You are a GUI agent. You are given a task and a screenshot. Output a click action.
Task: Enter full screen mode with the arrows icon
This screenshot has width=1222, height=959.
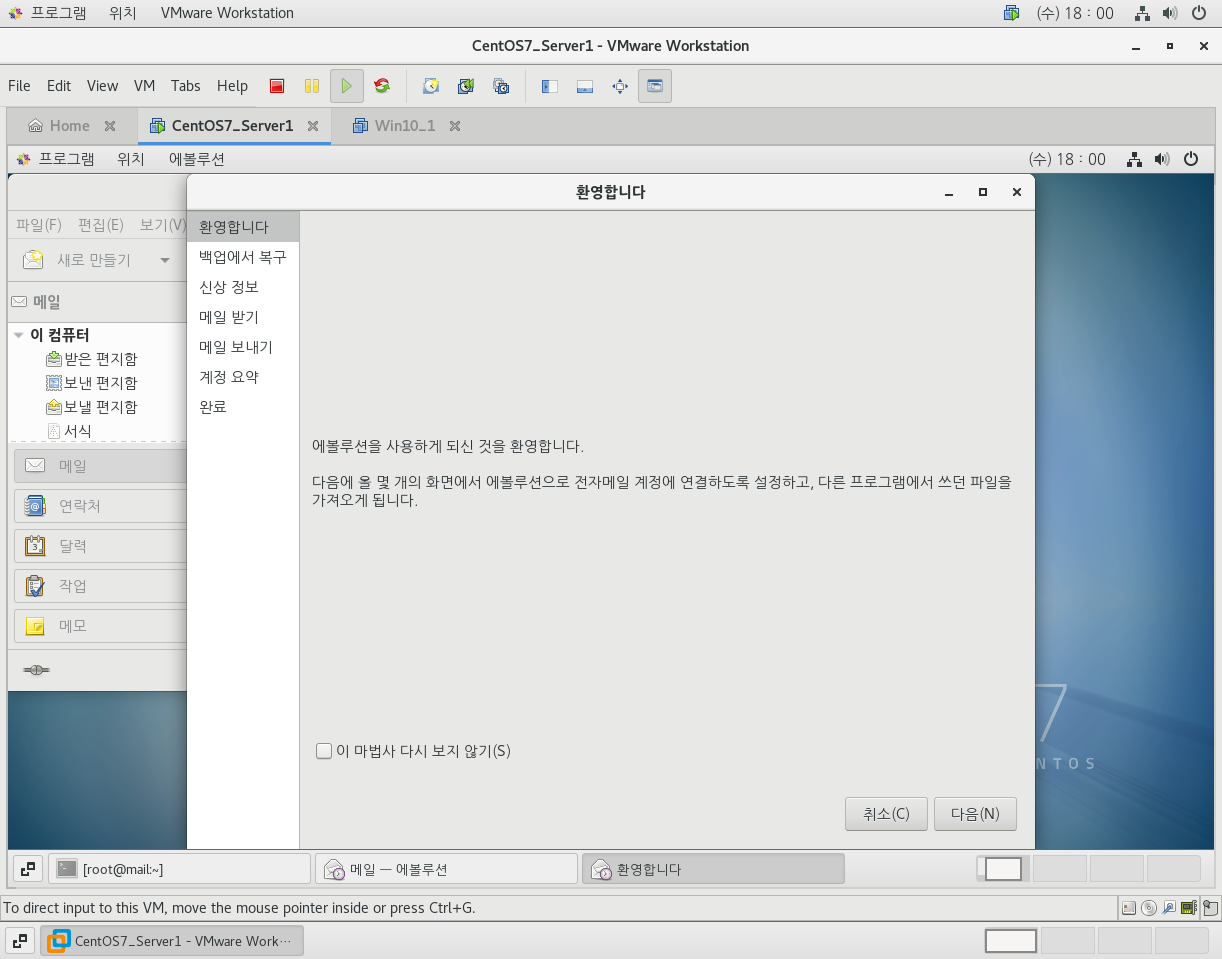[x=620, y=86]
